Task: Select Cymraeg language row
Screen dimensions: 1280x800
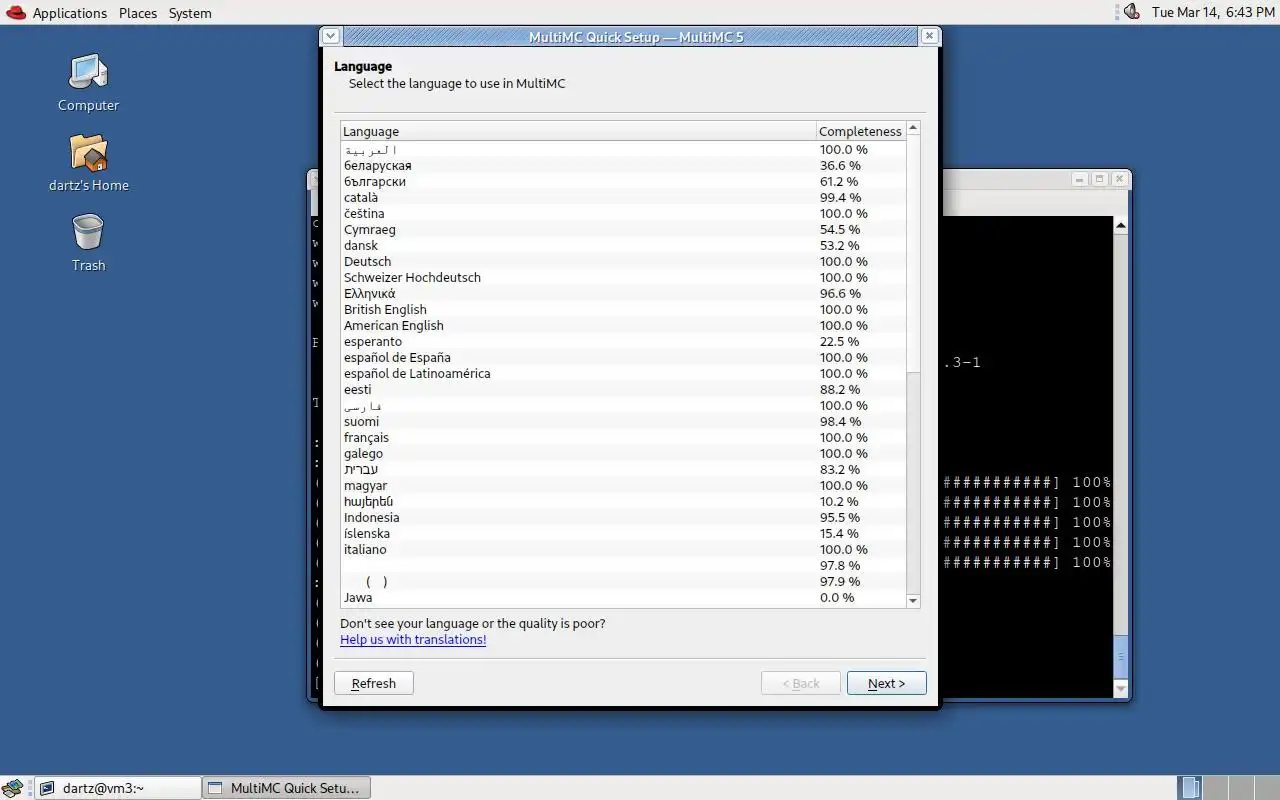Action: 623,229
